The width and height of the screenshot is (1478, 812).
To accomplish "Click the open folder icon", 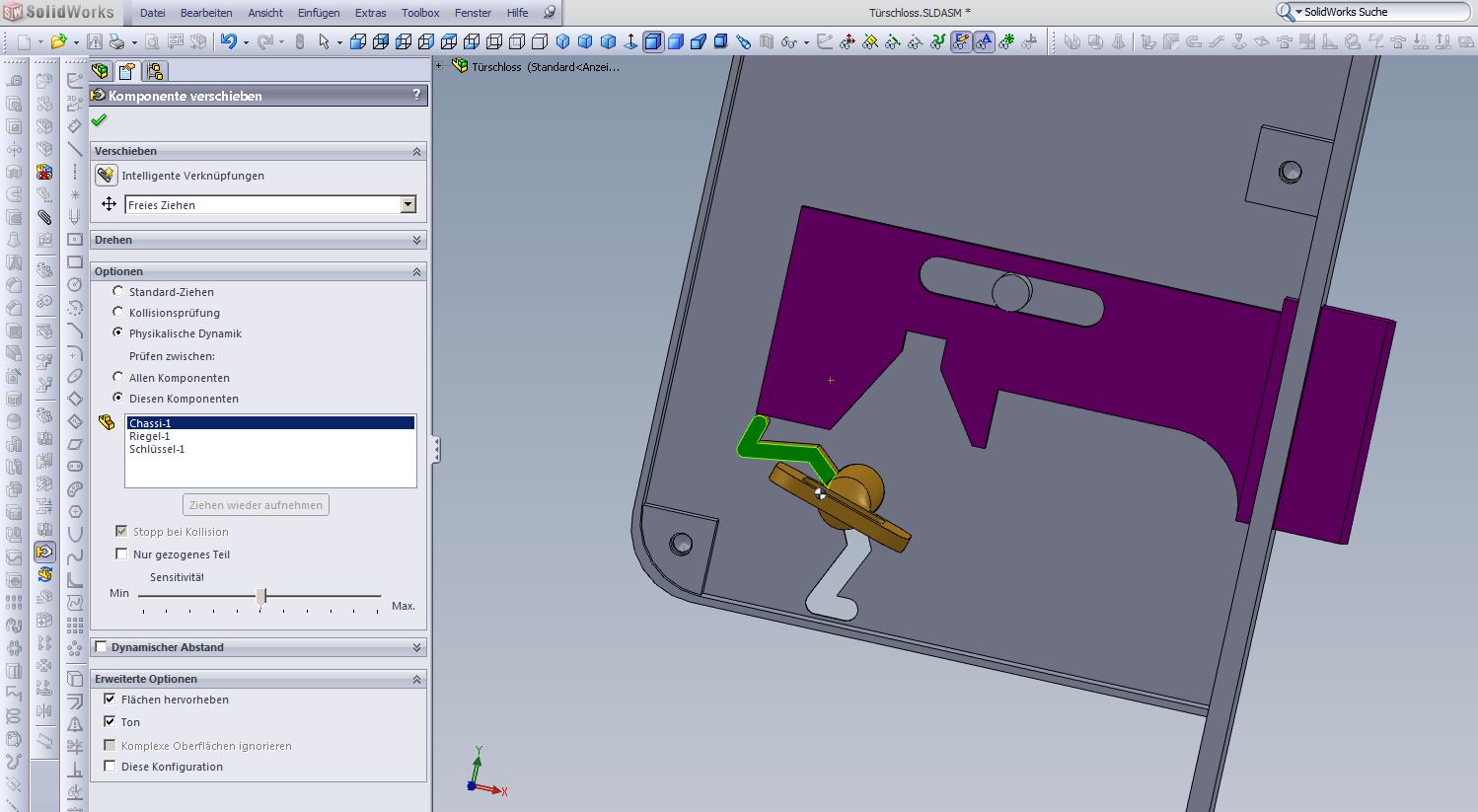I will (x=58, y=41).
